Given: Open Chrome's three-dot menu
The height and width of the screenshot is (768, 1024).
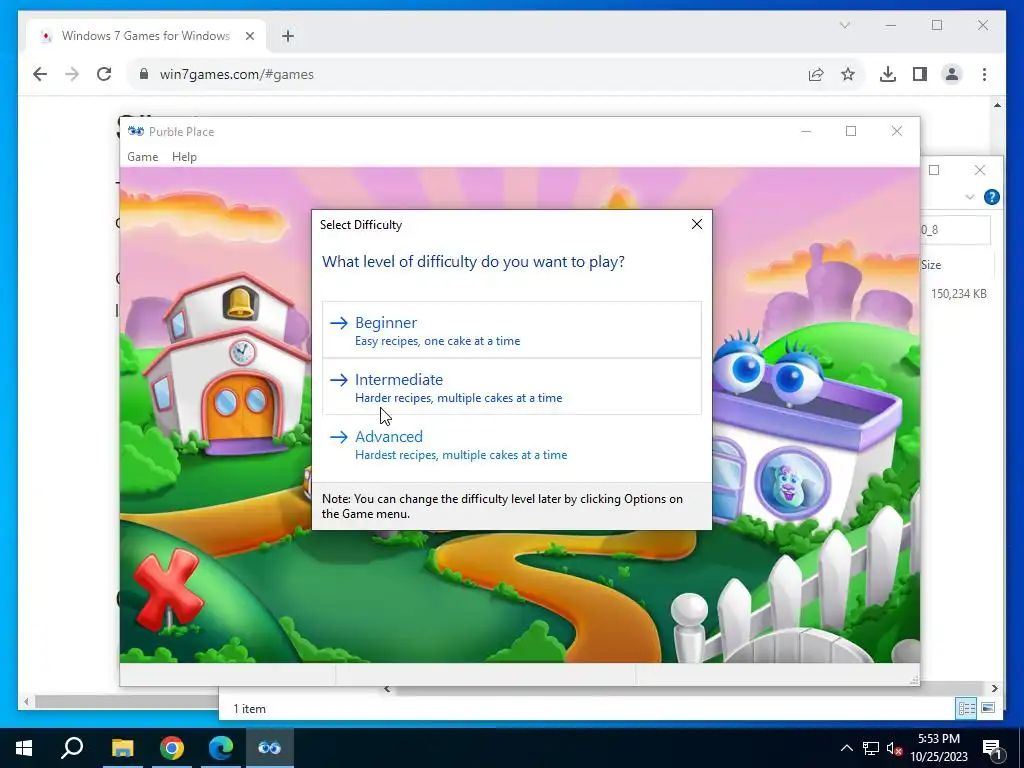Looking at the screenshot, I should [984, 74].
